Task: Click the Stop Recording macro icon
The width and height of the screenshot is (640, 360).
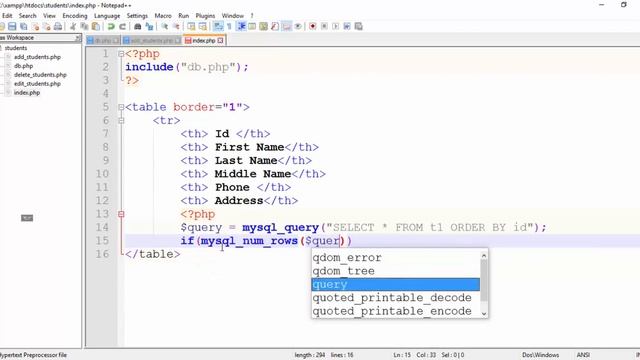Action: point(324,27)
